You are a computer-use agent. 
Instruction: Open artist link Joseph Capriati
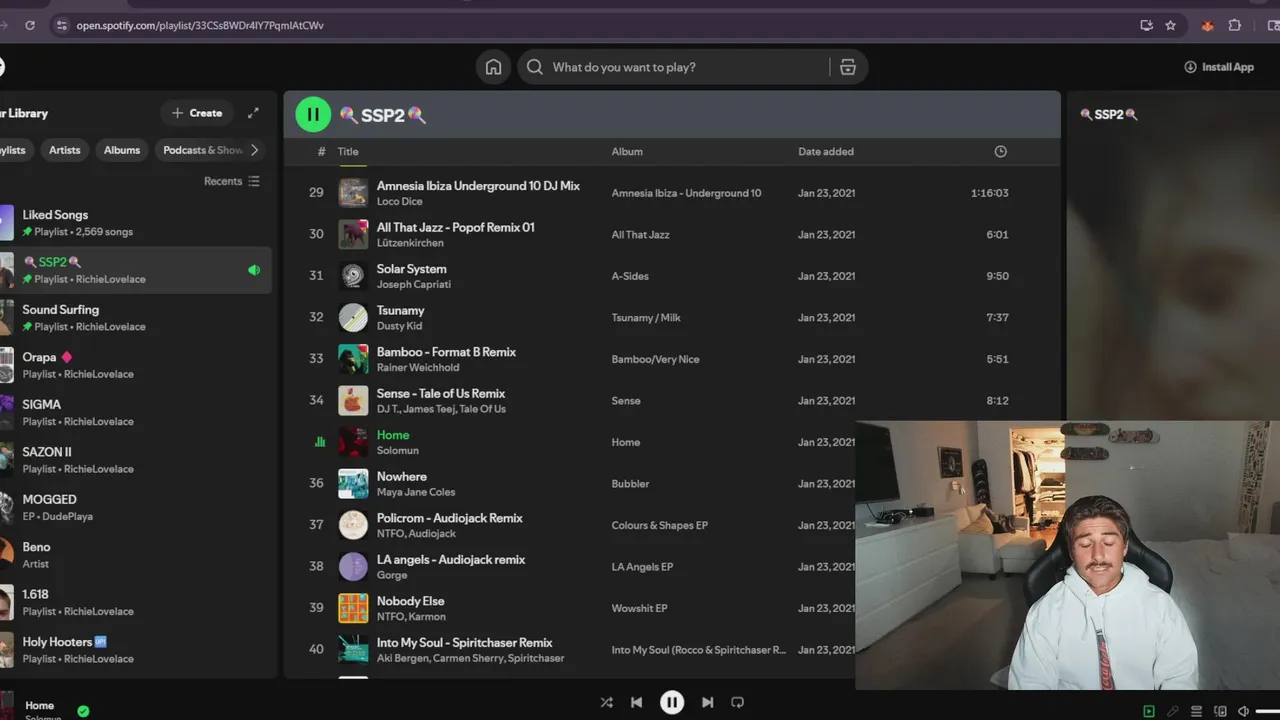pyautogui.click(x=414, y=284)
